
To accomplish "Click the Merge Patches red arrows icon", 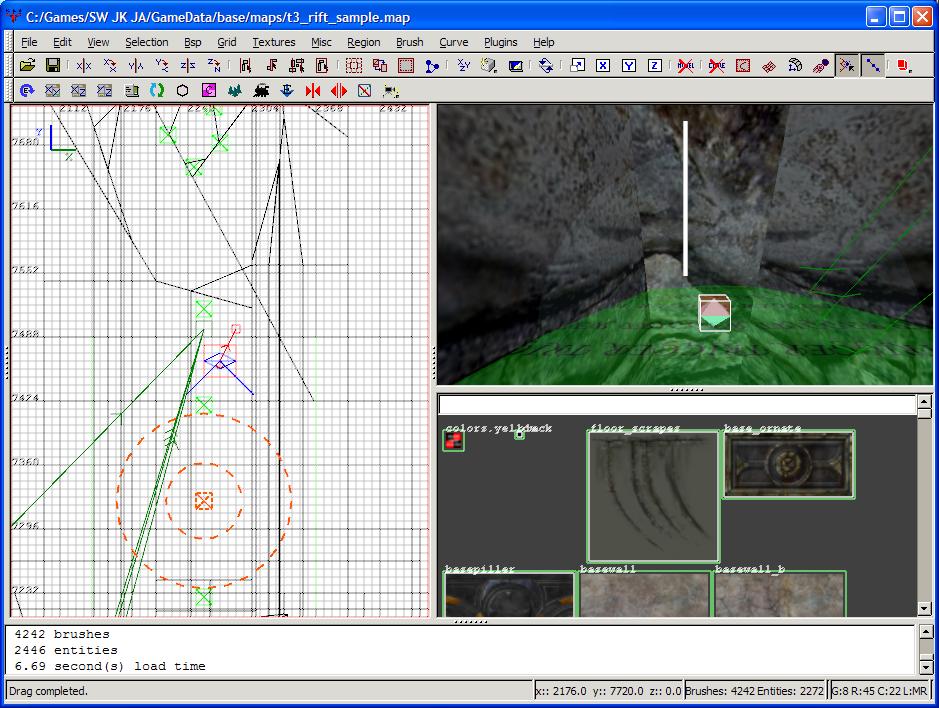I will (313, 90).
